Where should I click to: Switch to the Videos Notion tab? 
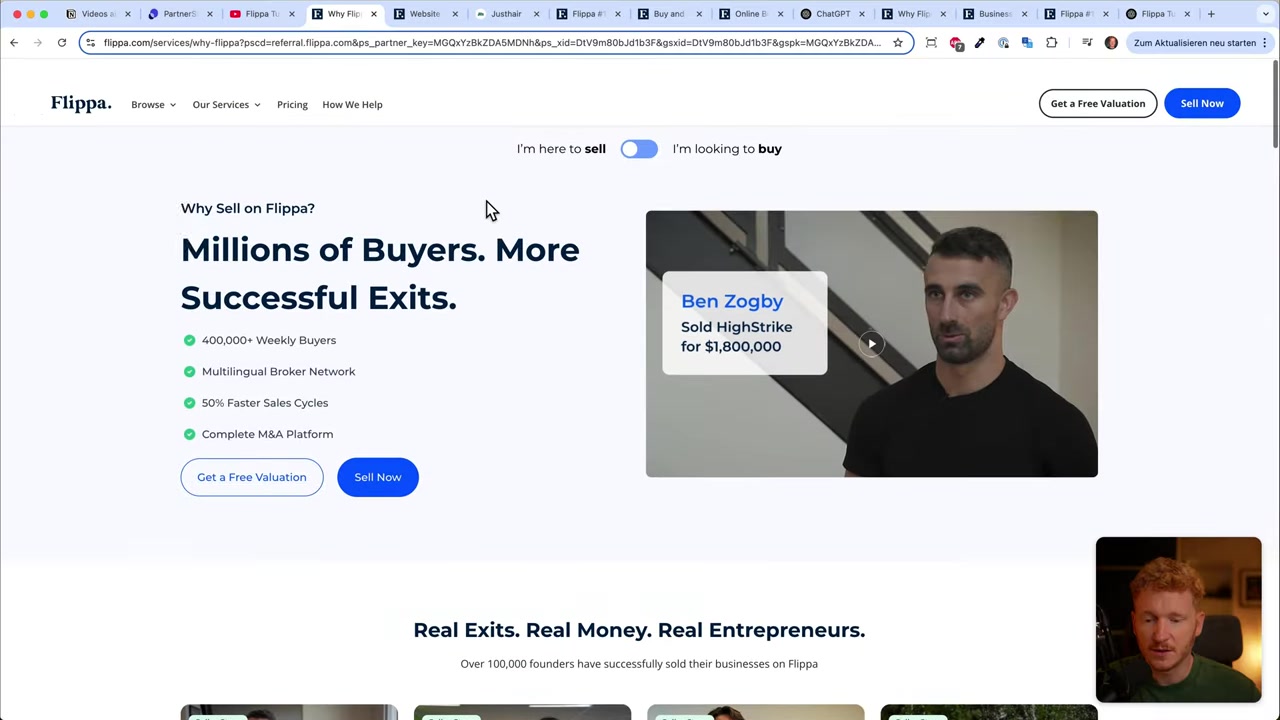(x=98, y=14)
